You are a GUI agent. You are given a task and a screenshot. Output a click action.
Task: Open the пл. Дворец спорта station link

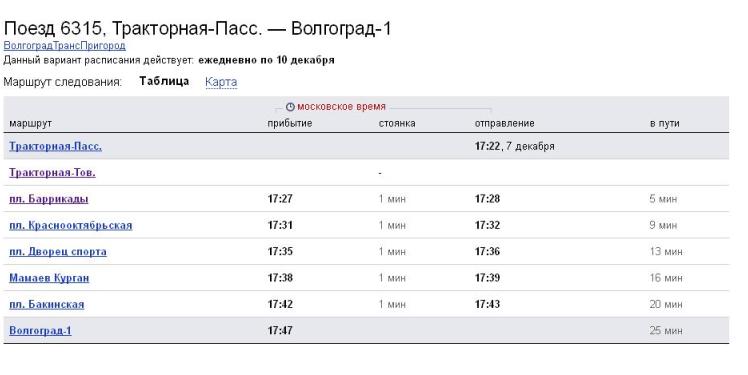[58, 251]
